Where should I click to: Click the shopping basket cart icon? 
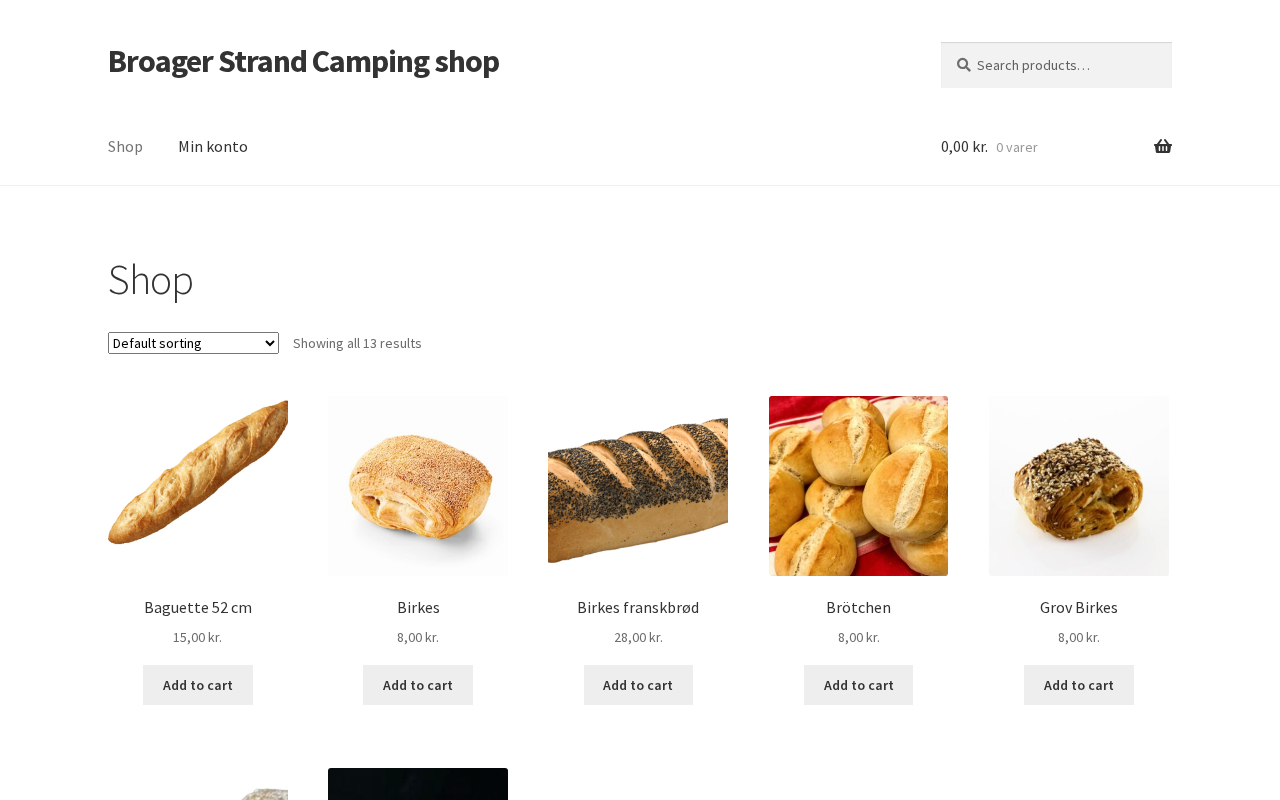tap(1162, 147)
